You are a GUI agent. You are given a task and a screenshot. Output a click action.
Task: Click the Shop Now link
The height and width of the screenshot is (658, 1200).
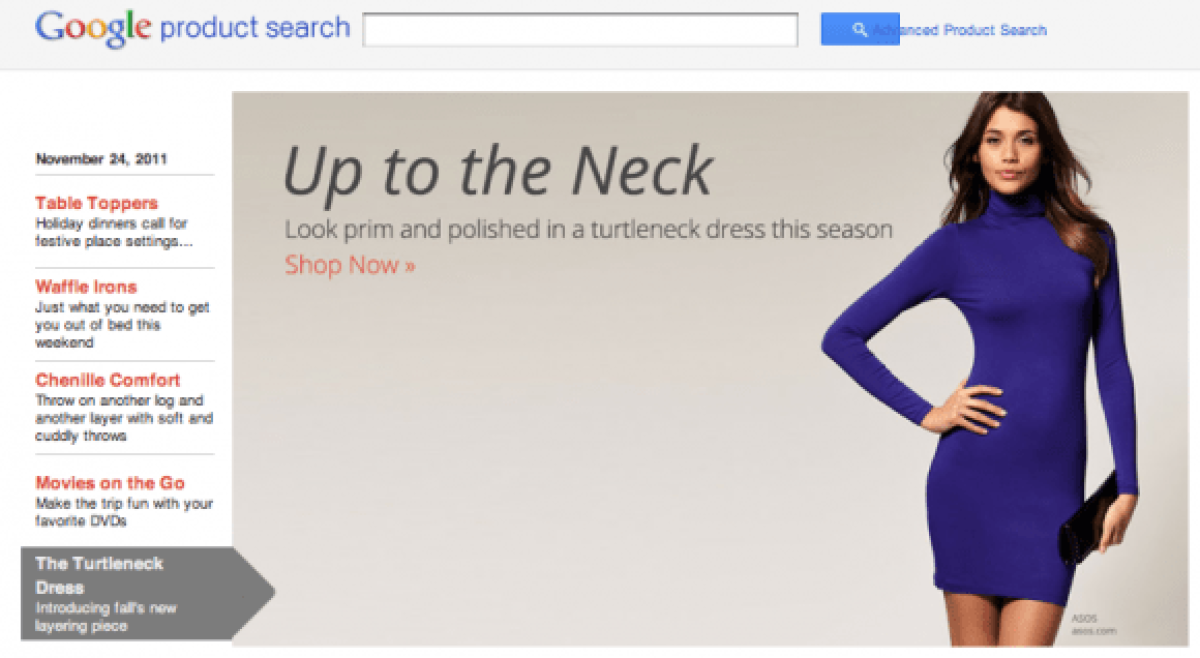click(350, 265)
